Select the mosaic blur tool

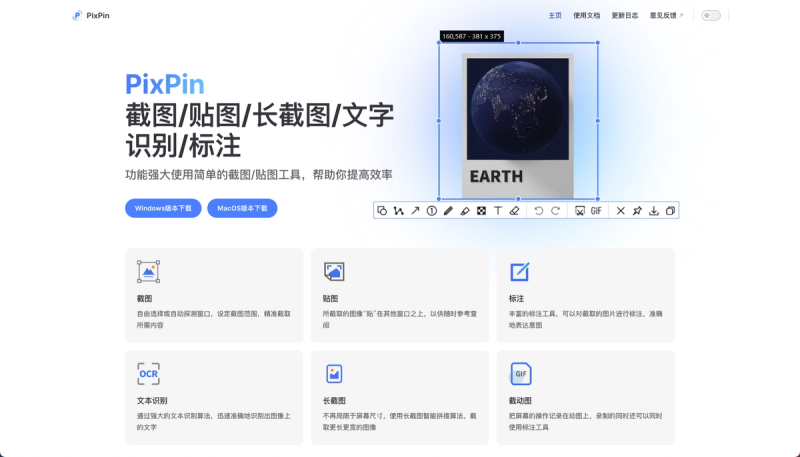point(481,211)
